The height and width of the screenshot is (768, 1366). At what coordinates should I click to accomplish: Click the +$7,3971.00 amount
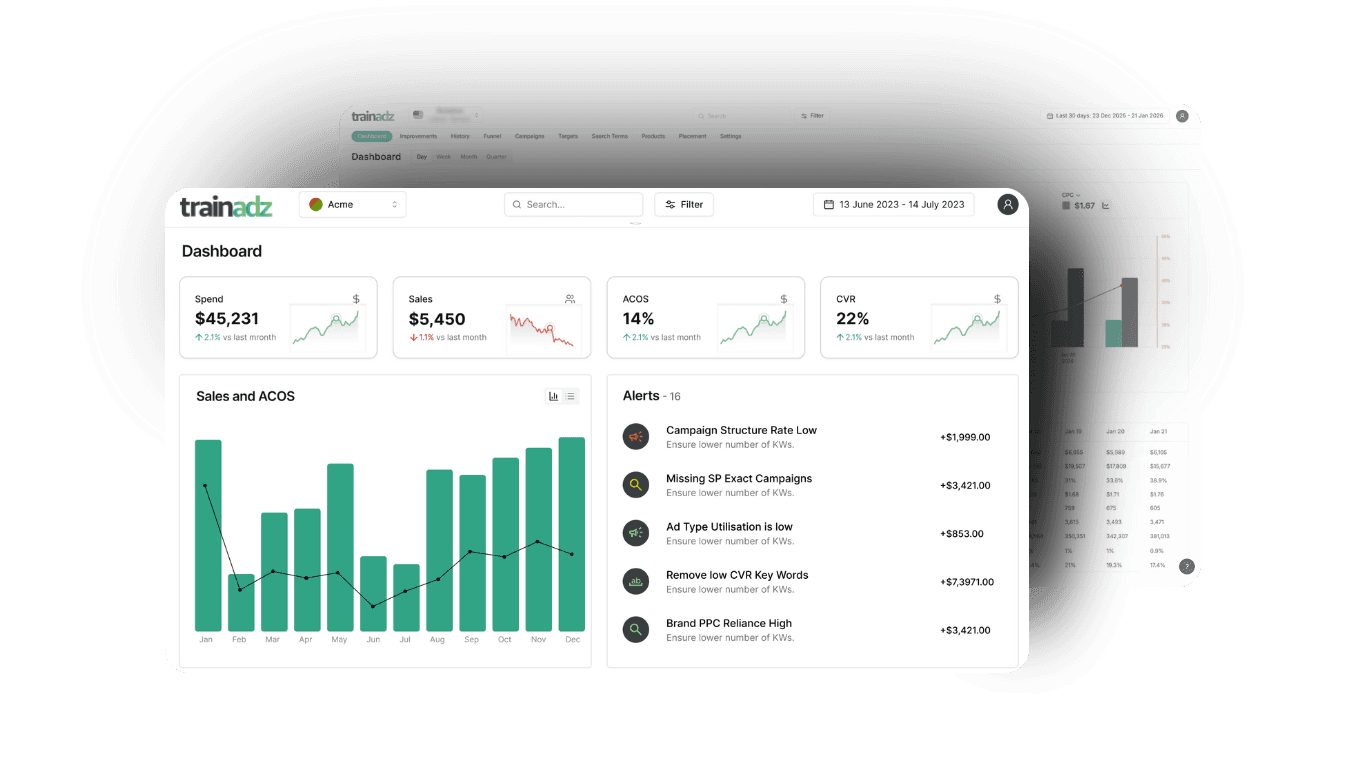967,582
